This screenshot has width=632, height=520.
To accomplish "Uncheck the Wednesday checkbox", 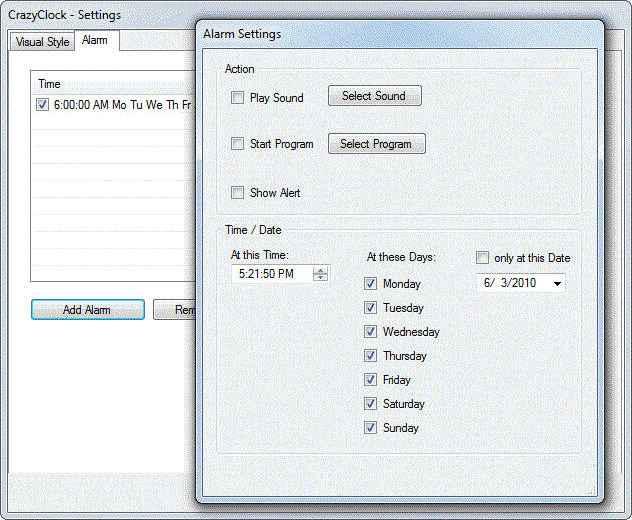I will tap(370, 332).
